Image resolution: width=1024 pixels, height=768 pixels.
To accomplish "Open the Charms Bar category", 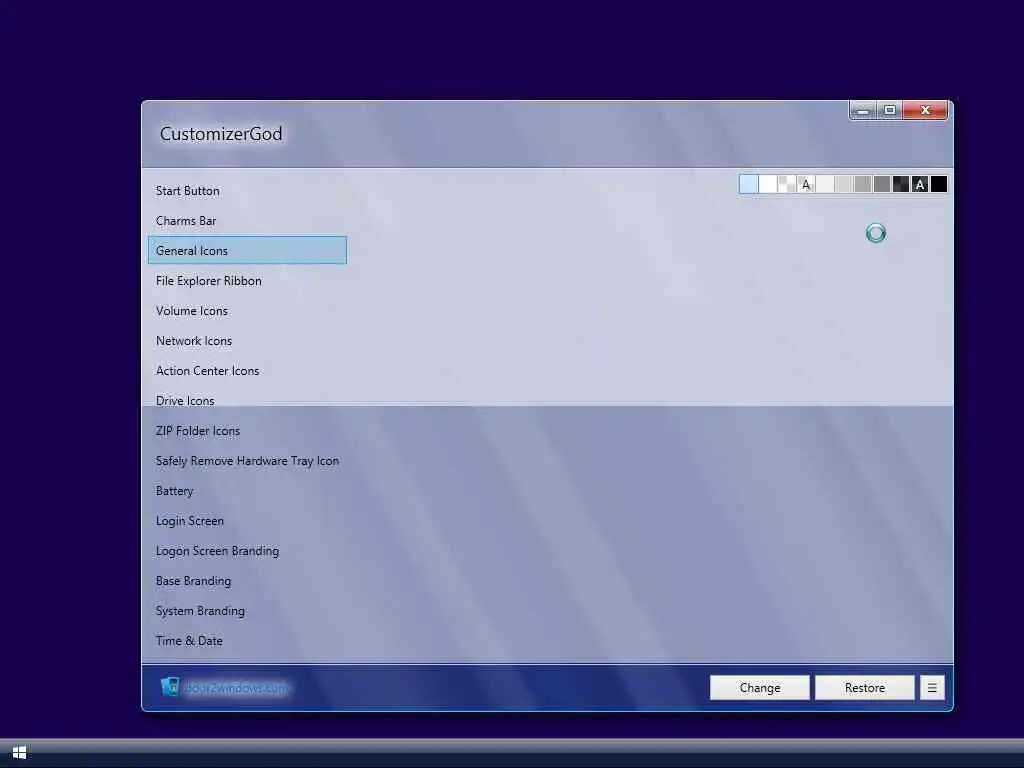I will (x=248, y=221).
